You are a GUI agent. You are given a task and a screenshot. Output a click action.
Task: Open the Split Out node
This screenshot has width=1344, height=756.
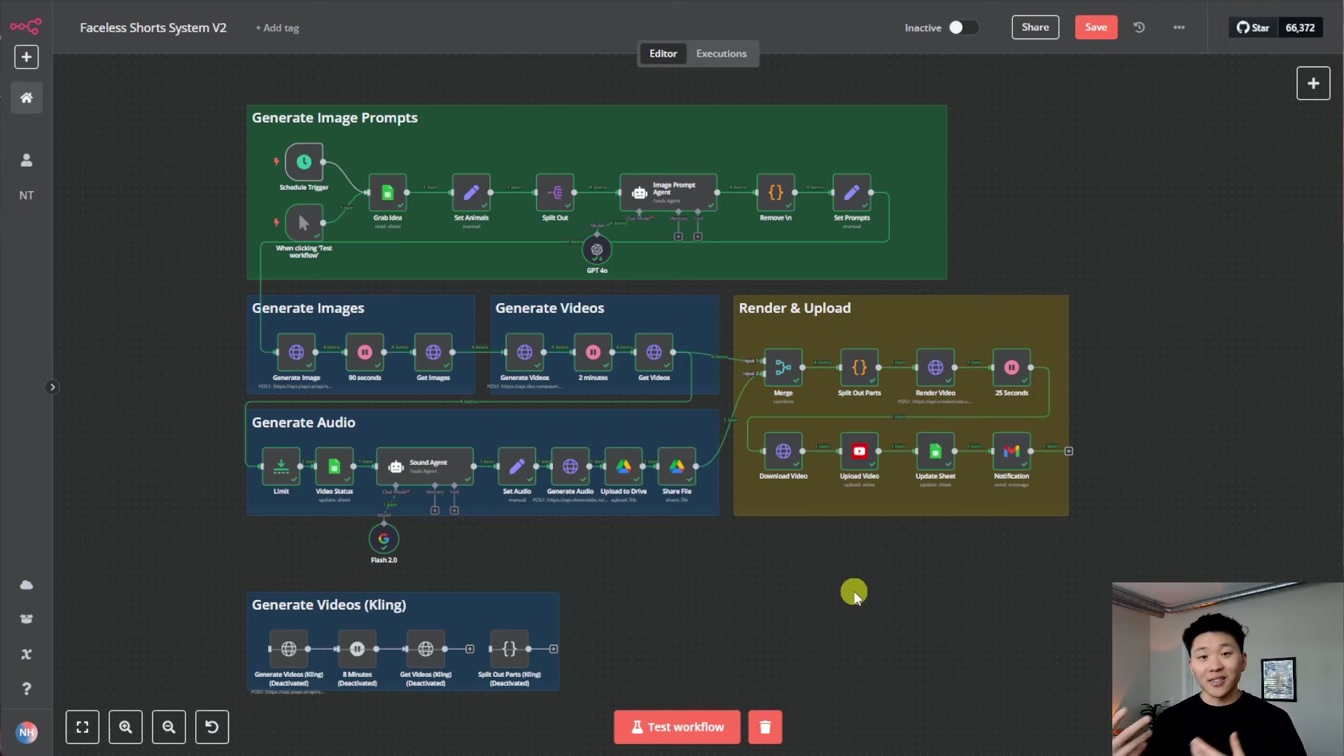[555, 192]
